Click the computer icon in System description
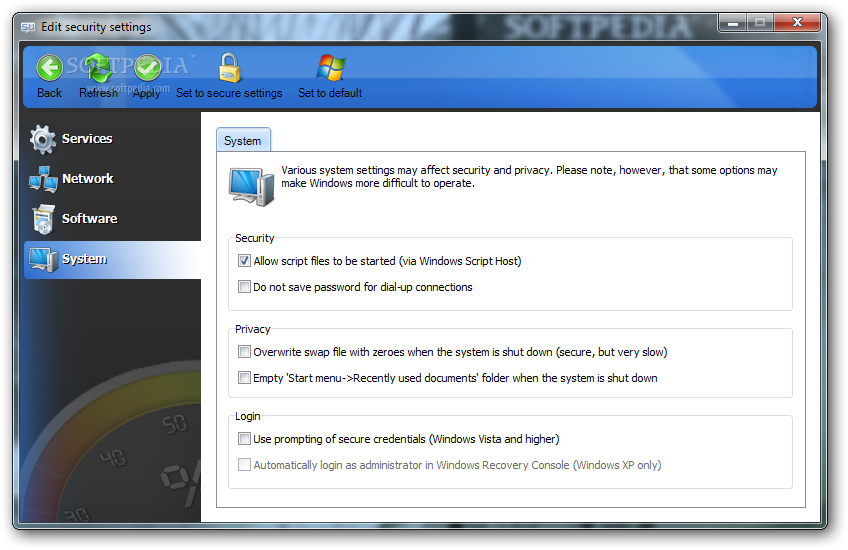 point(251,187)
